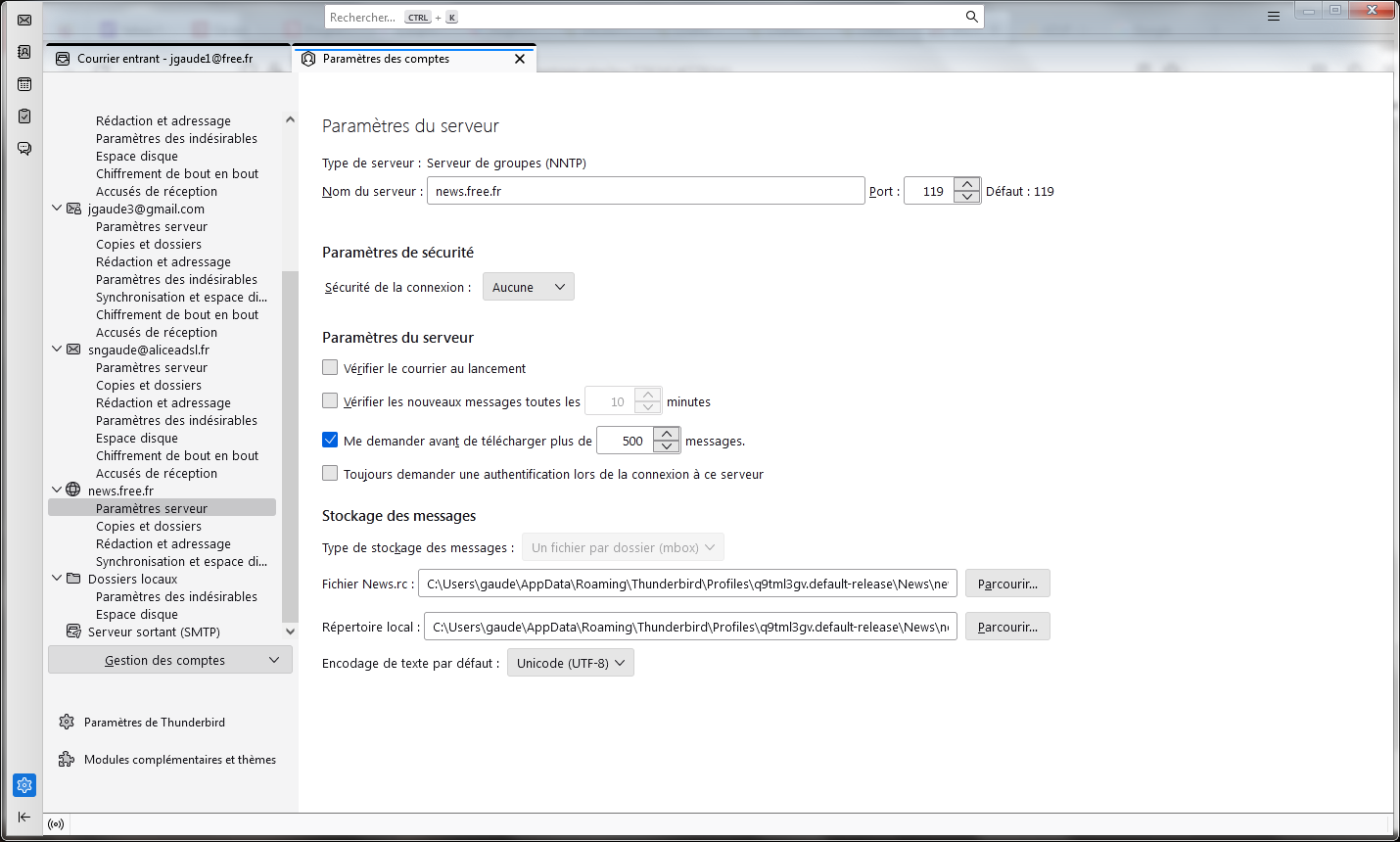This screenshot has height=842, width=1400.
Task: Click the disabled Type de stockage des messages dropdown
Action: click(623, 547)
